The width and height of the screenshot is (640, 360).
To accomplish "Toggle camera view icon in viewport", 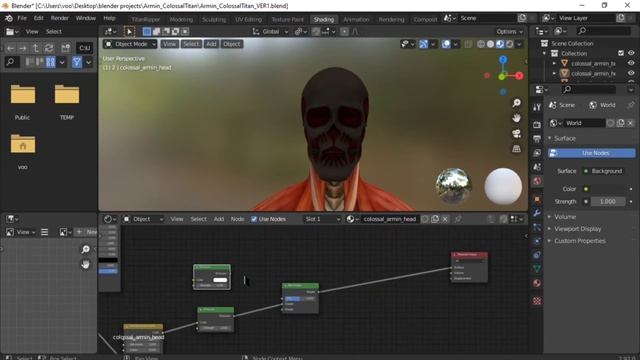I will (517, 133).
